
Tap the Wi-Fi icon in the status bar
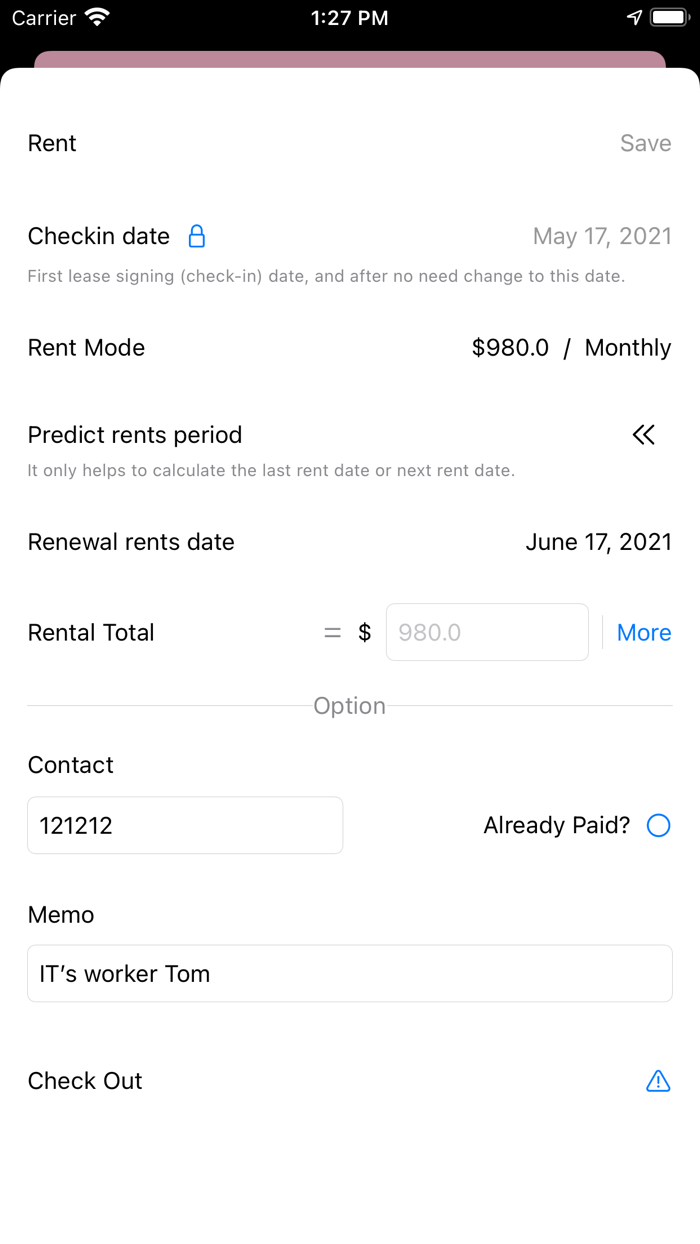[95, 16]
